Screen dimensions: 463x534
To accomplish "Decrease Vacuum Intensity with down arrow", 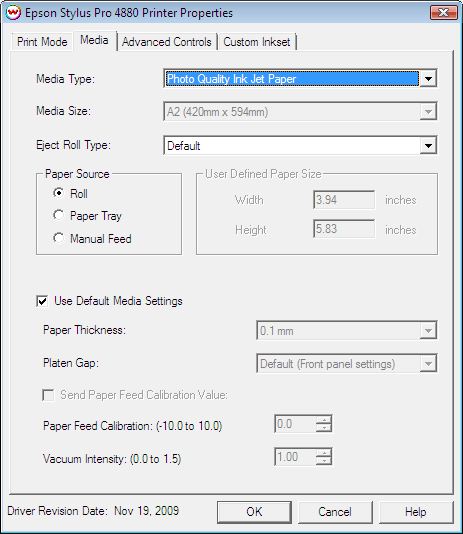I will pyautogui.click(x=324, y=461).
